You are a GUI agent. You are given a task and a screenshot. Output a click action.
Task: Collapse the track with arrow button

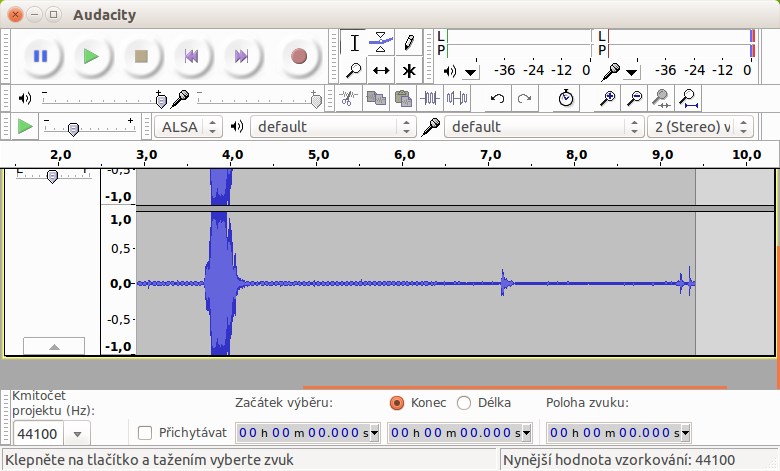click(x=54, y=346)
